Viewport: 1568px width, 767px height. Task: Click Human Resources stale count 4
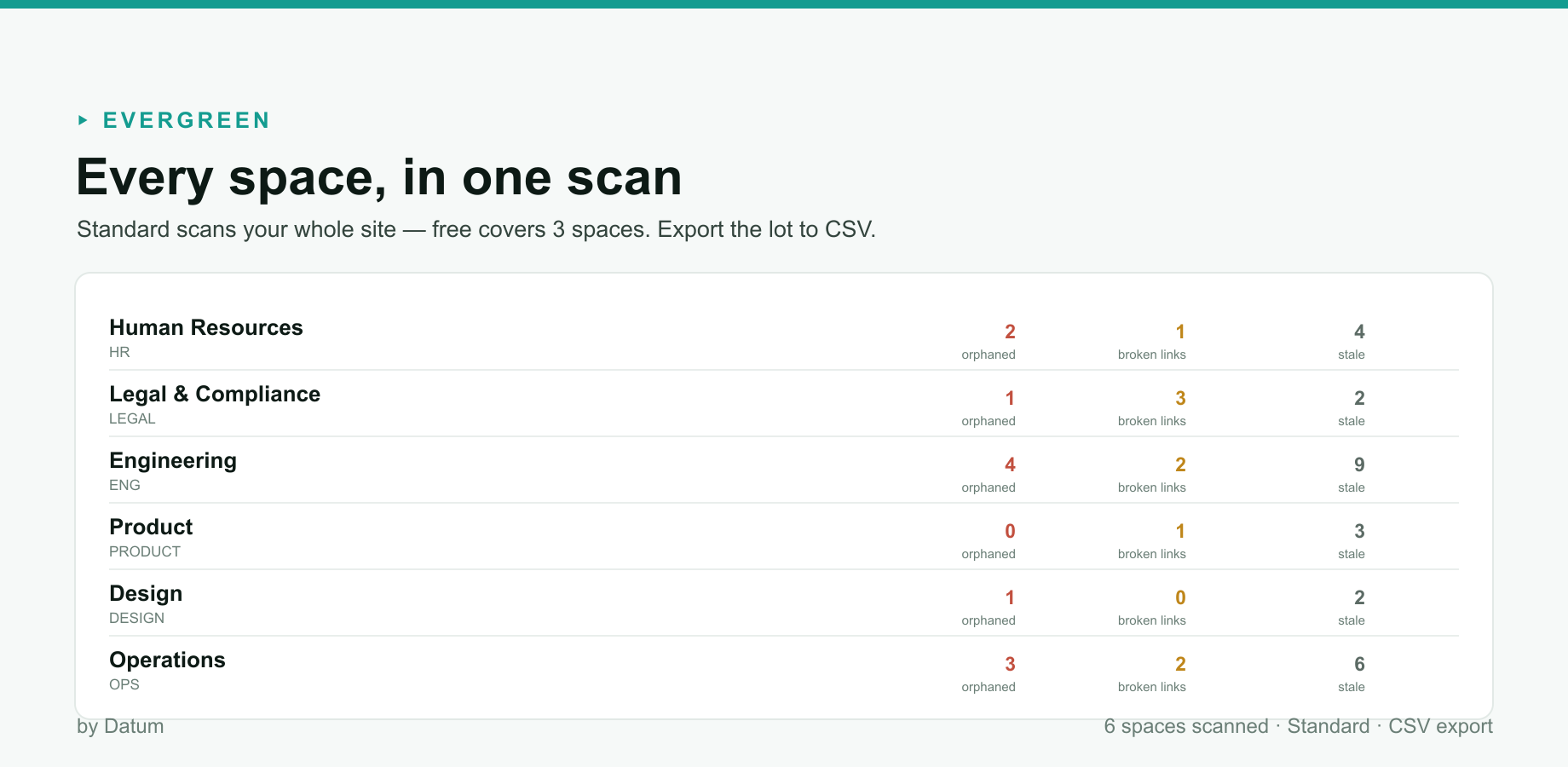click(x=1359, y=332)
